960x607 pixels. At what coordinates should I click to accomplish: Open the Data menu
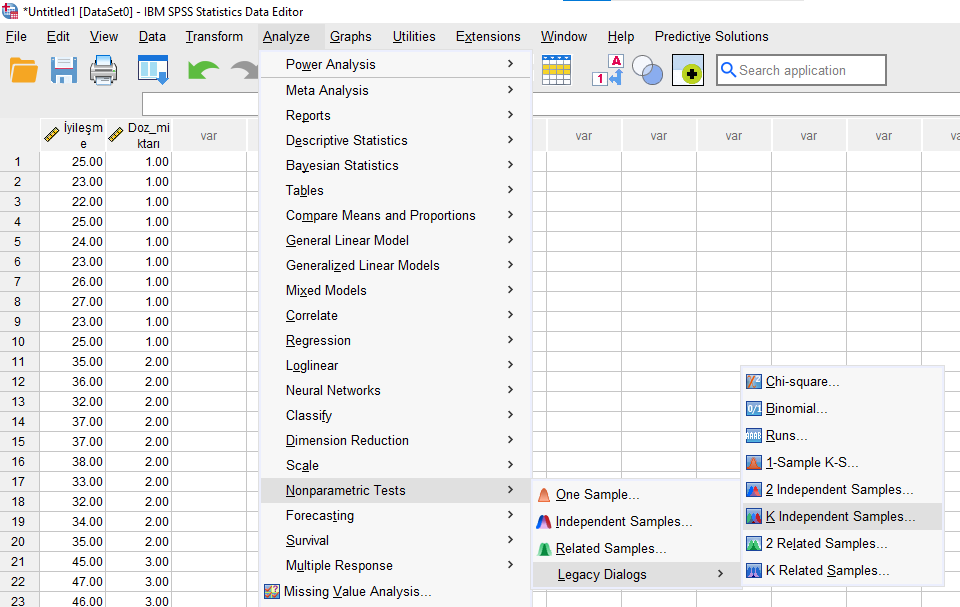pyautogui.click(x=152, y=37)
